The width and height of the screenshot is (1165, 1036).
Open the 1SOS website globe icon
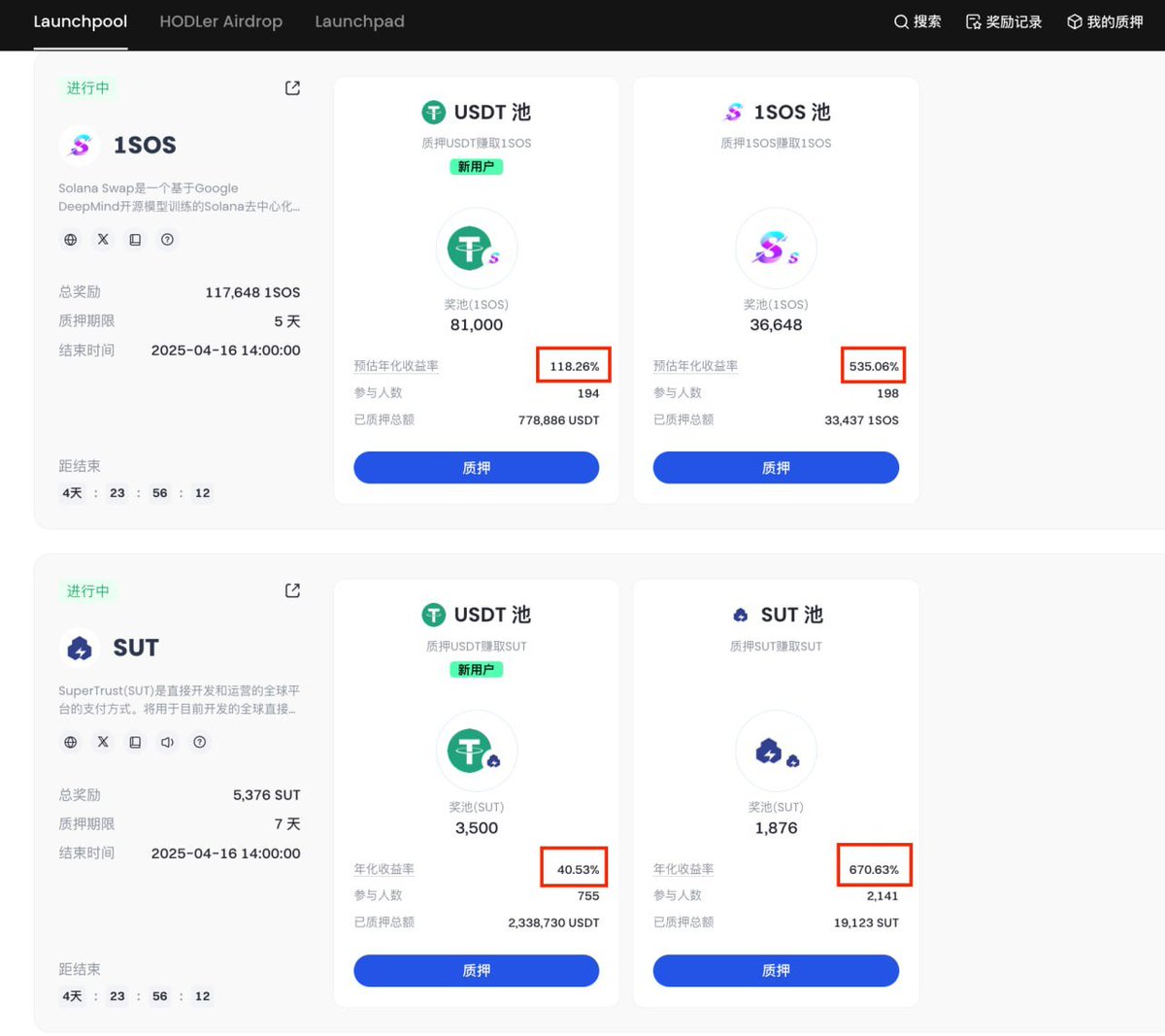point(70,239)
